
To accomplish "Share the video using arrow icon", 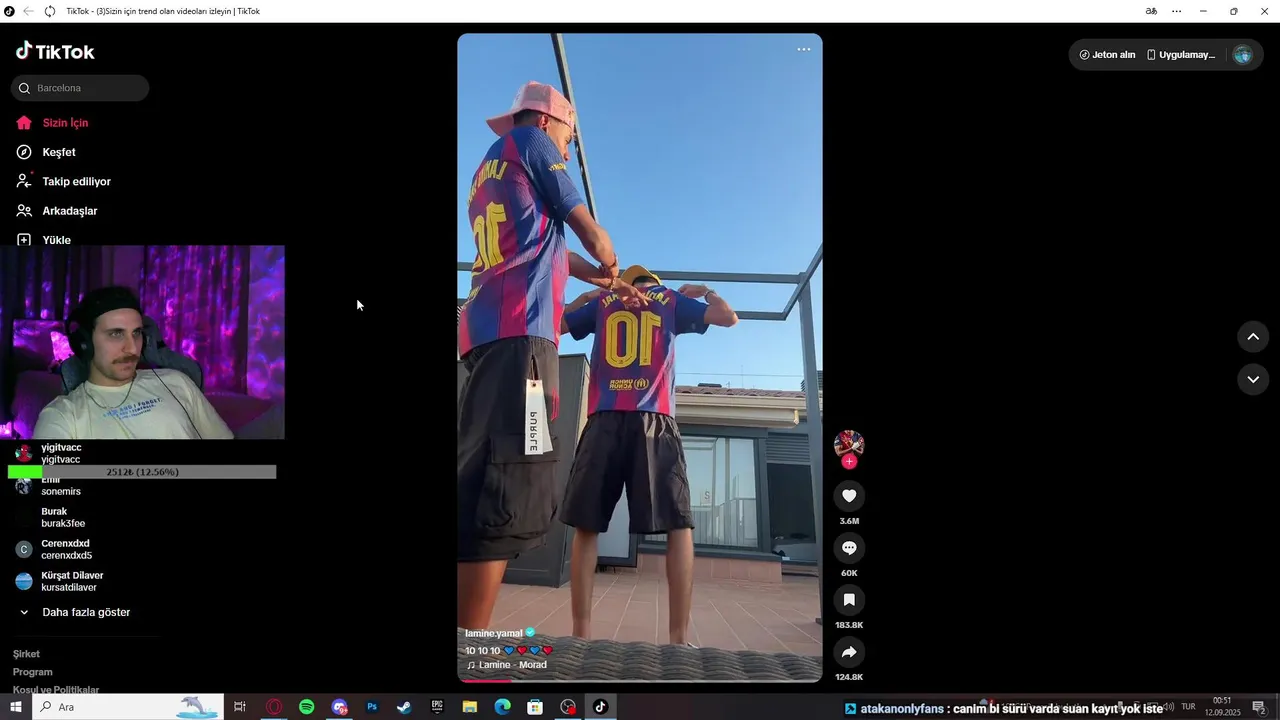I will 849,652.
